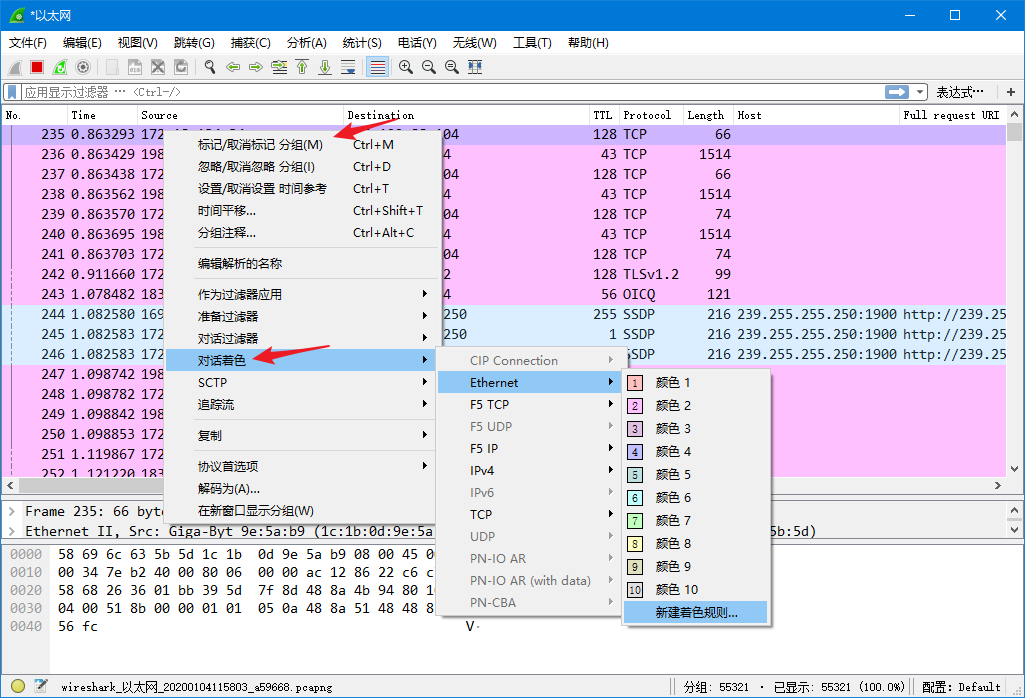Viewport: 1025px width, 698px height.
Task: Open the 捕获(C) menu
Action: [250, 43]
